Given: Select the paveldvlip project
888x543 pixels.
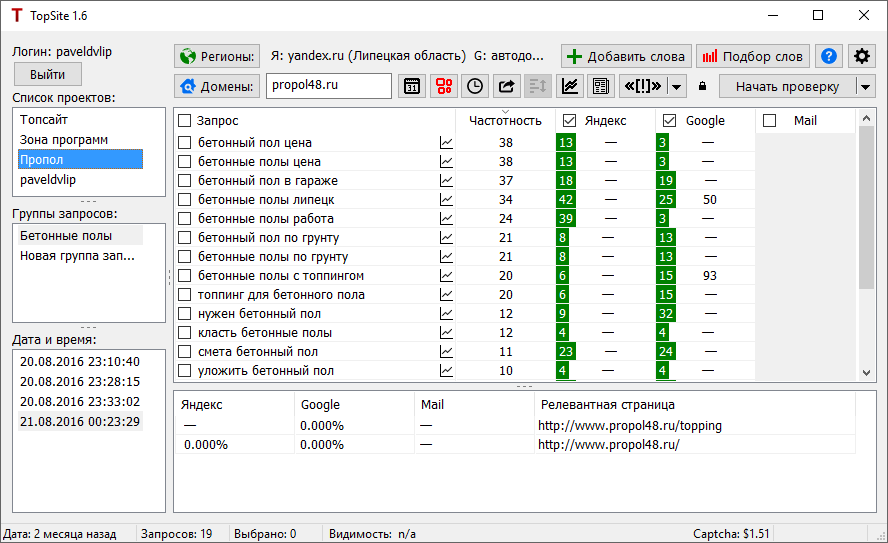Looking at the screenshot, I should pos(80,179).
